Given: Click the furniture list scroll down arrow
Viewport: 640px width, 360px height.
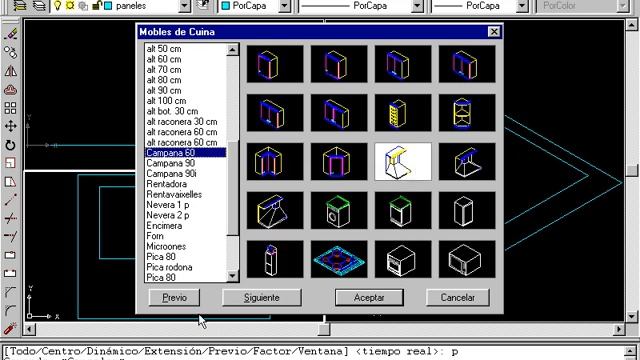Looking at the screenshot, I should click(232, 276).
